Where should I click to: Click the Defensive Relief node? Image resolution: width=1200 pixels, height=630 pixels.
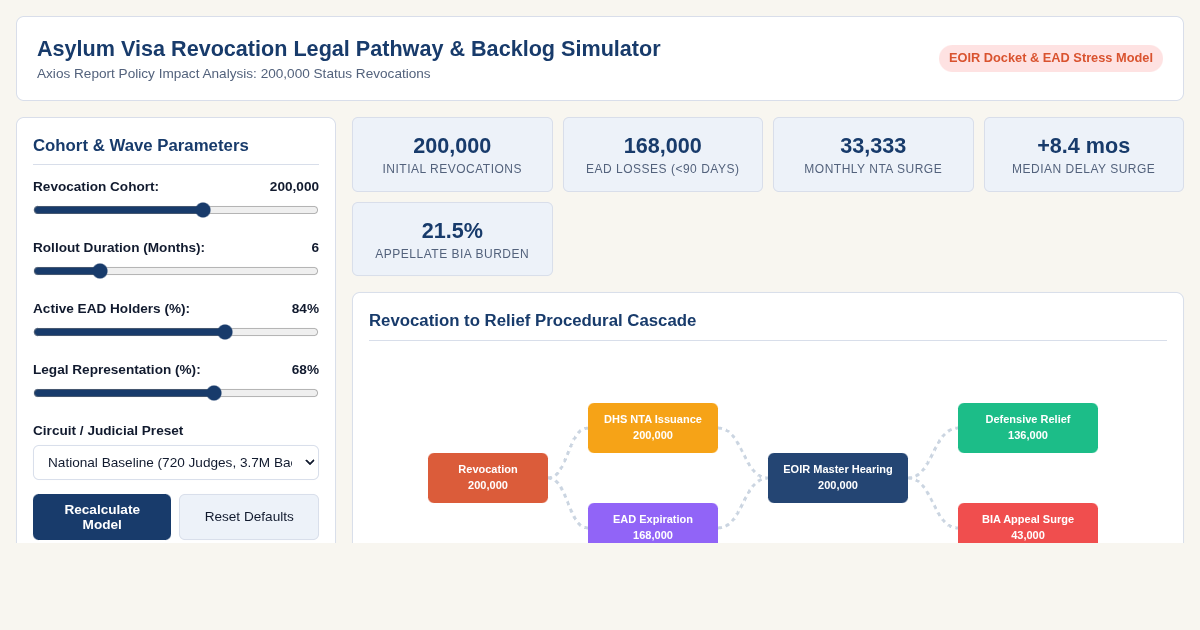pyautogui.click(x=1028, y=428)
